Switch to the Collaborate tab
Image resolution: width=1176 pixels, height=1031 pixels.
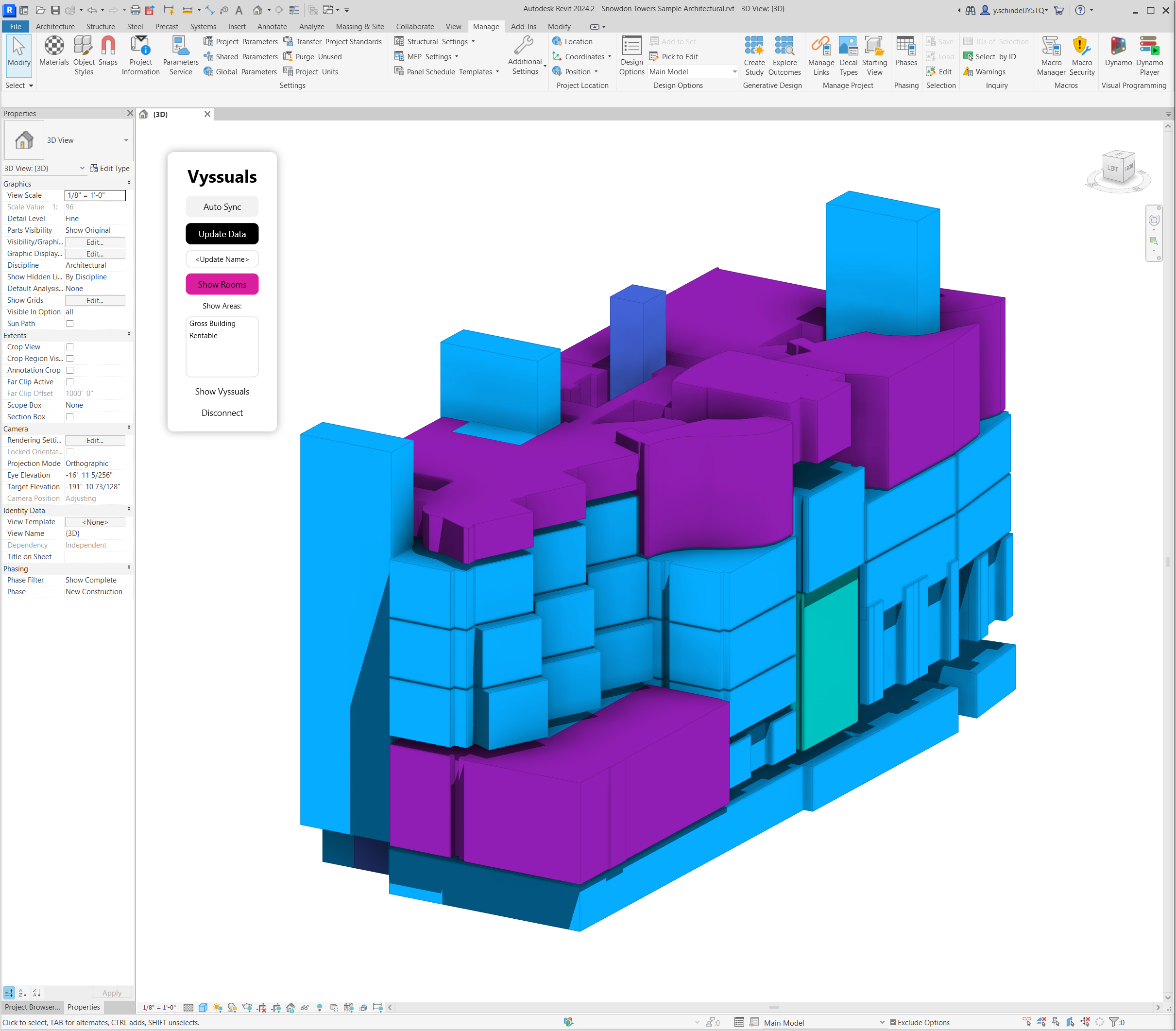(x=415, y=26)
